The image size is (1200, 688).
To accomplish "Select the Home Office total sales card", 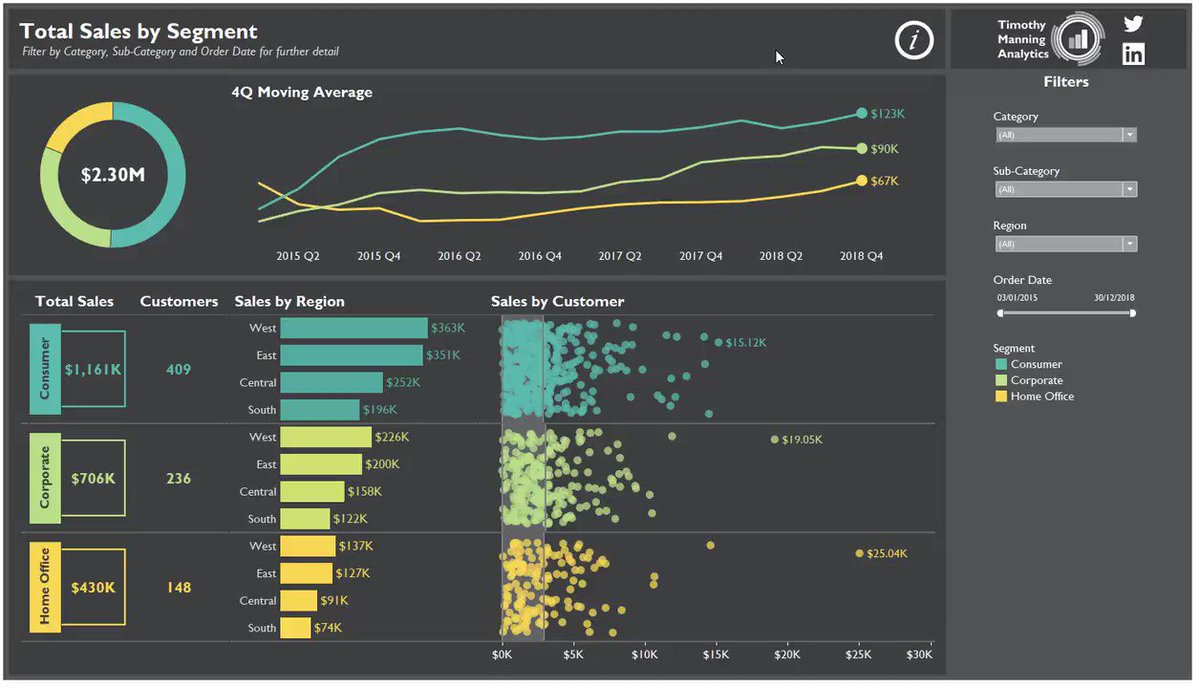I will coord(78,587).
